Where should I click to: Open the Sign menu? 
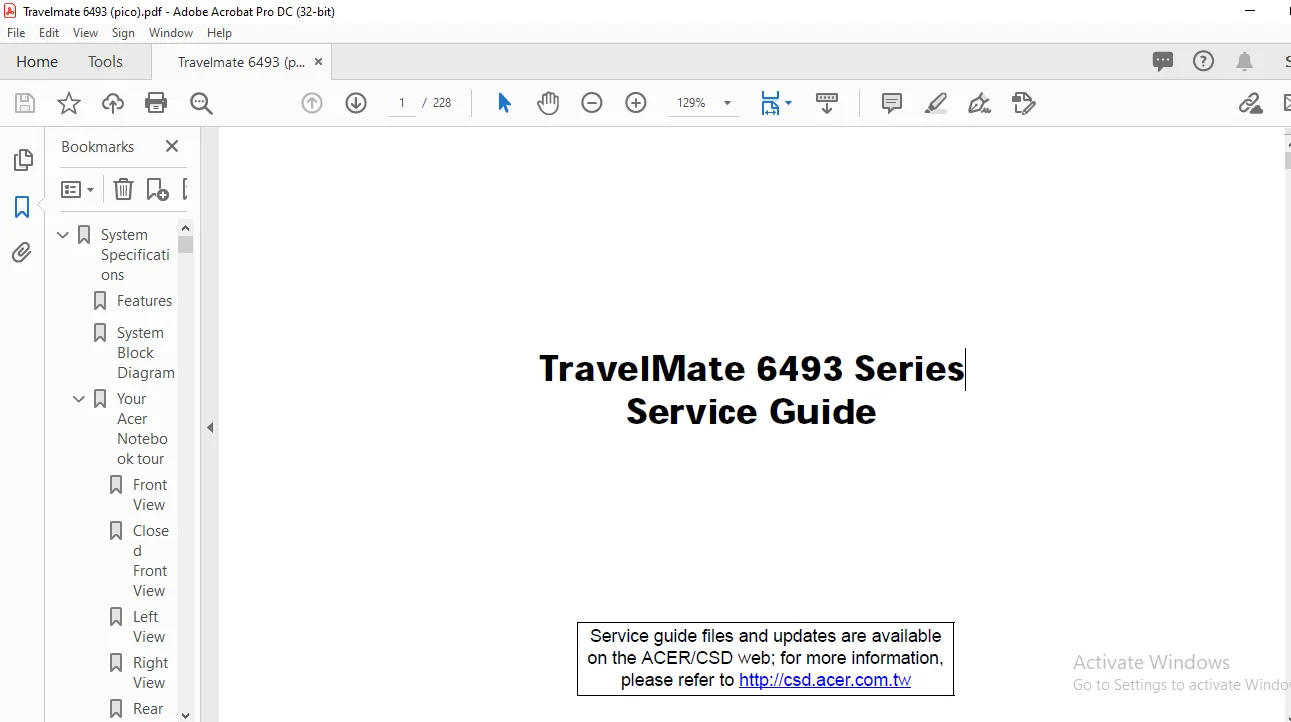click(123, 33)
